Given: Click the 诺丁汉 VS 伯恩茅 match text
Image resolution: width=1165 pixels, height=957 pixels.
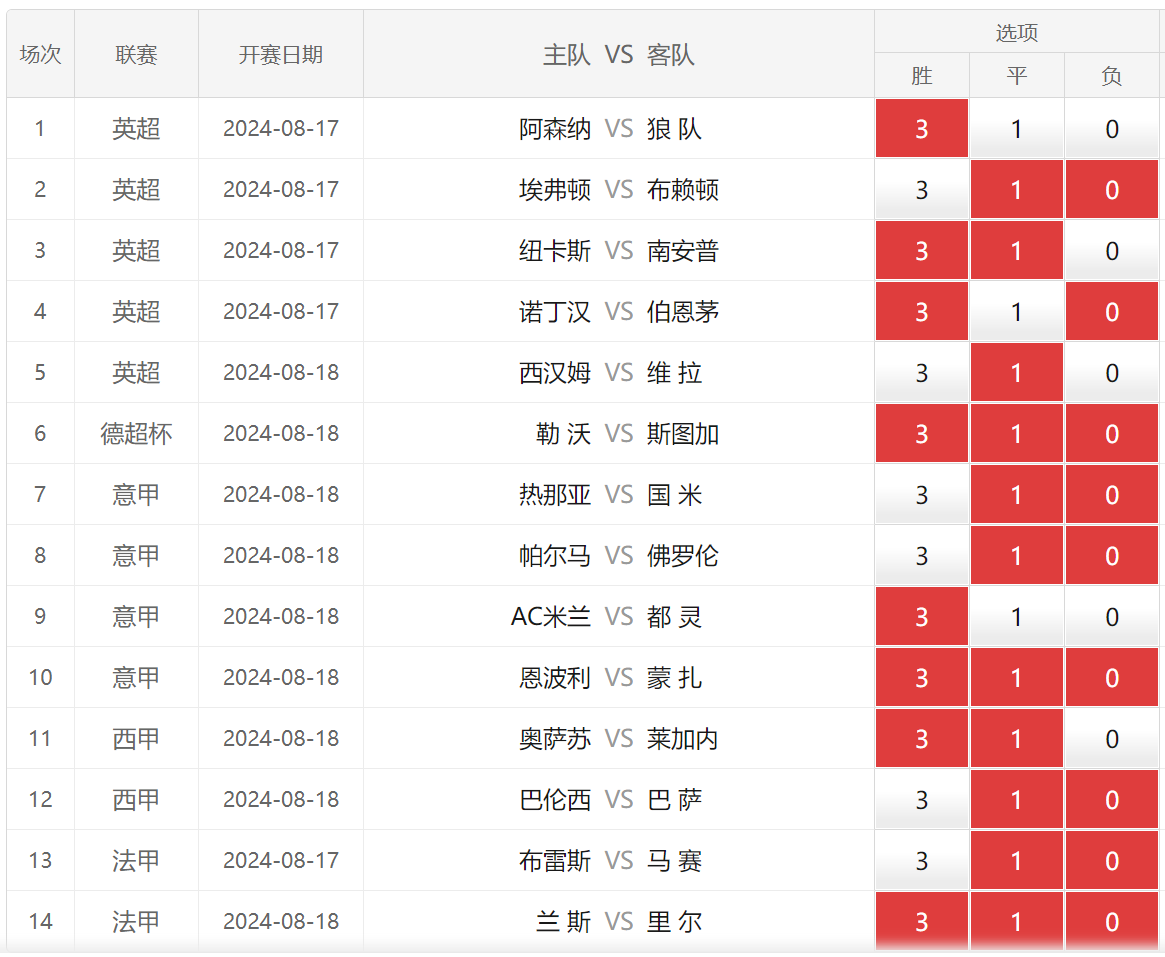Looking at the screenshot, I should pos(619,311).
